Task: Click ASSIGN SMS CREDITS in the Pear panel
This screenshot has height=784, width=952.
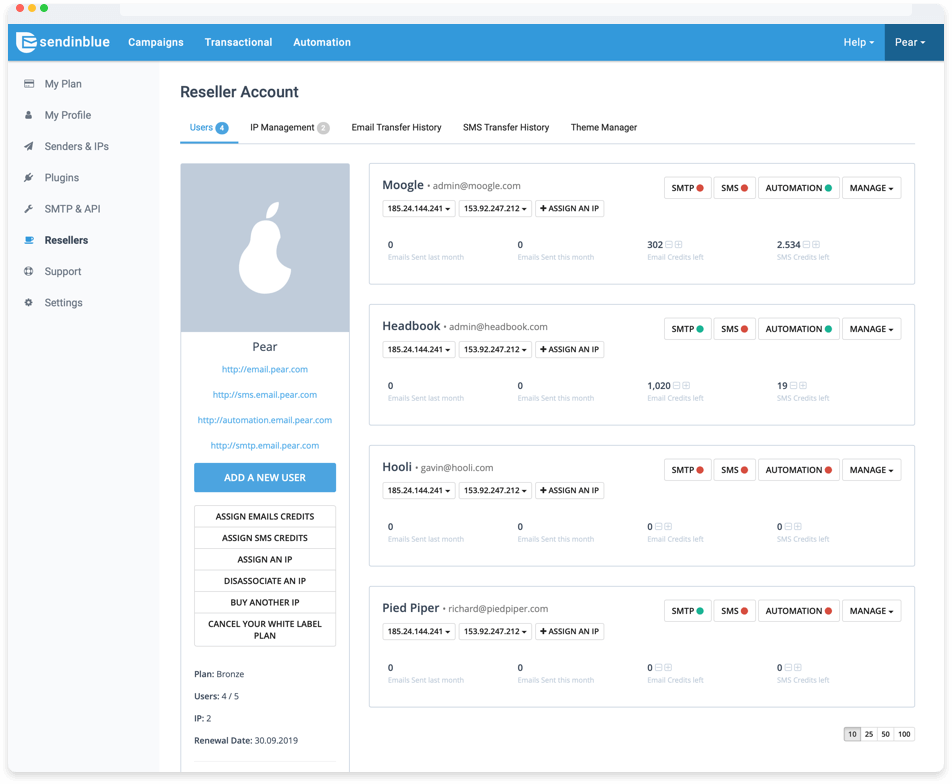Action: pos(265,538)
